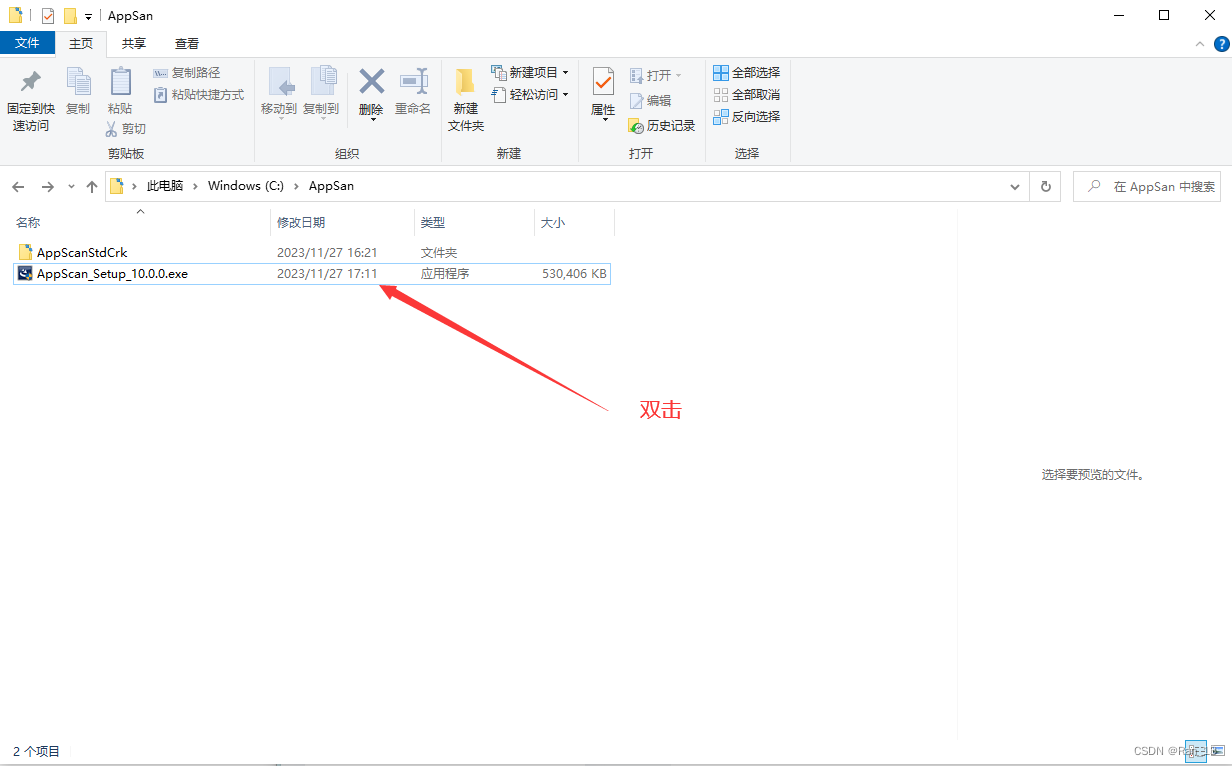Viewport: 1232px width, 766px height.
Task: Click 反向选择 invert selection
Action: click(x=746, y=116)
